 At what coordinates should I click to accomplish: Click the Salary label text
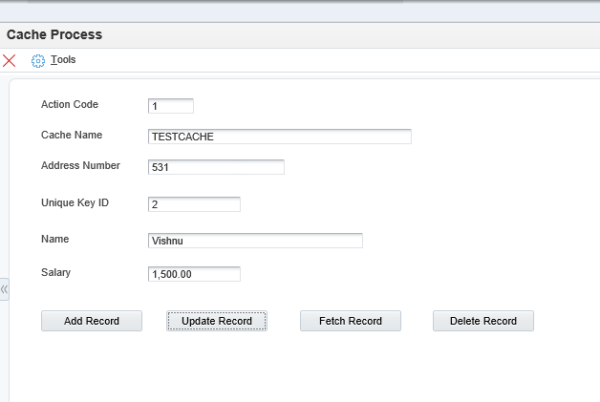tap(56, 272)
